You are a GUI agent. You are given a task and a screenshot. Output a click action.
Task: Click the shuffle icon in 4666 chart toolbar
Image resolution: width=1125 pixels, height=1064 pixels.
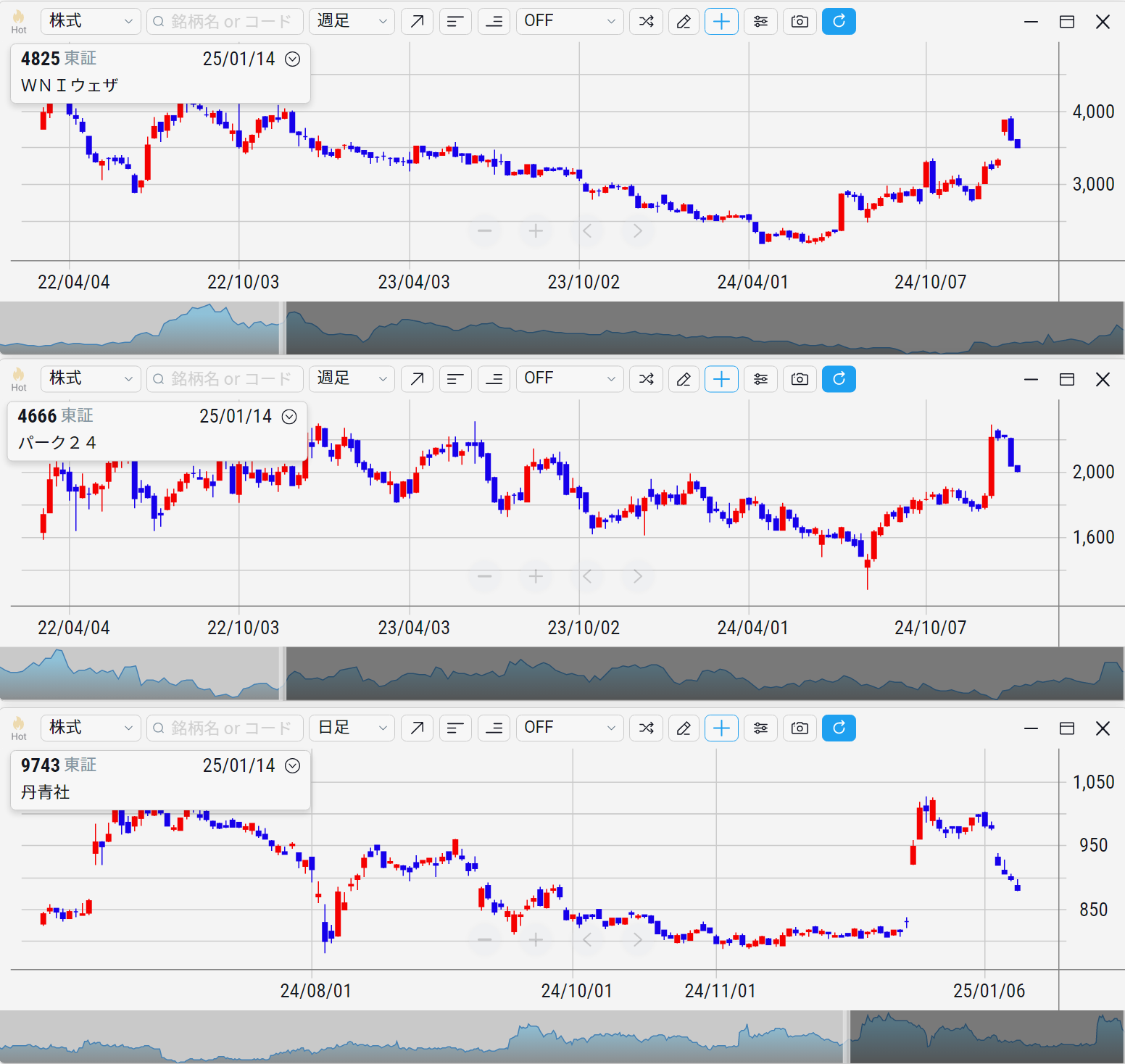(x=647, y=379)
